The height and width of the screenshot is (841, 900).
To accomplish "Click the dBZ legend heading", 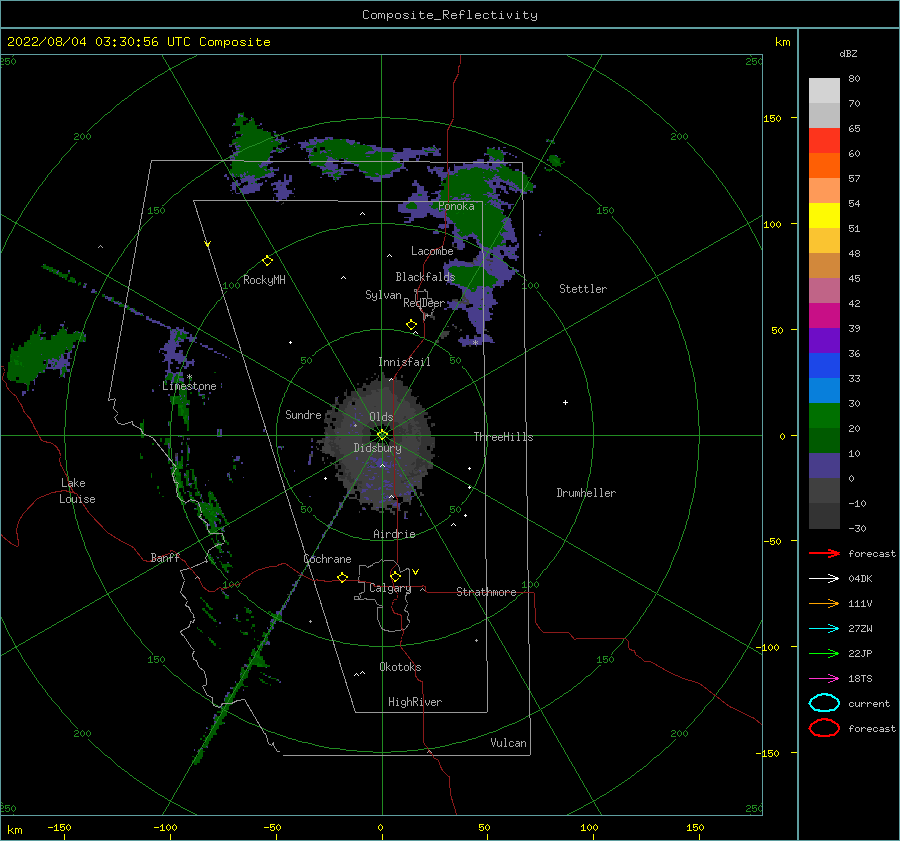I will (x=848, y=53).
